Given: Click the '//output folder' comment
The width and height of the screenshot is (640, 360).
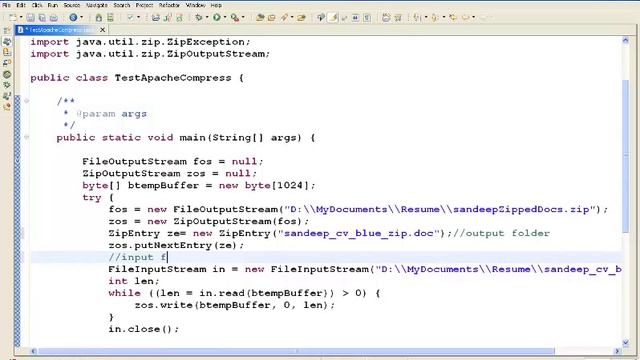Looking at the screenshot, I should point(501,233).
